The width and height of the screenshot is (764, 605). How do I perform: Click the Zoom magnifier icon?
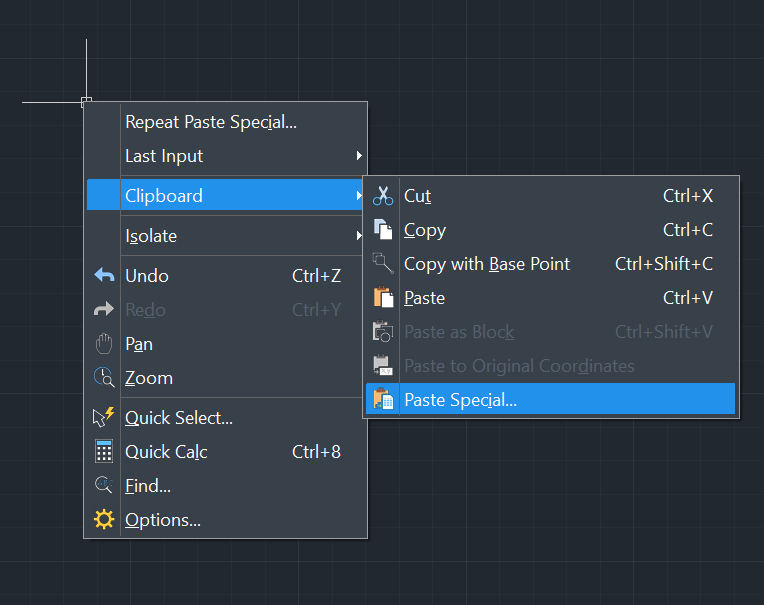click(x=104, y=378)
